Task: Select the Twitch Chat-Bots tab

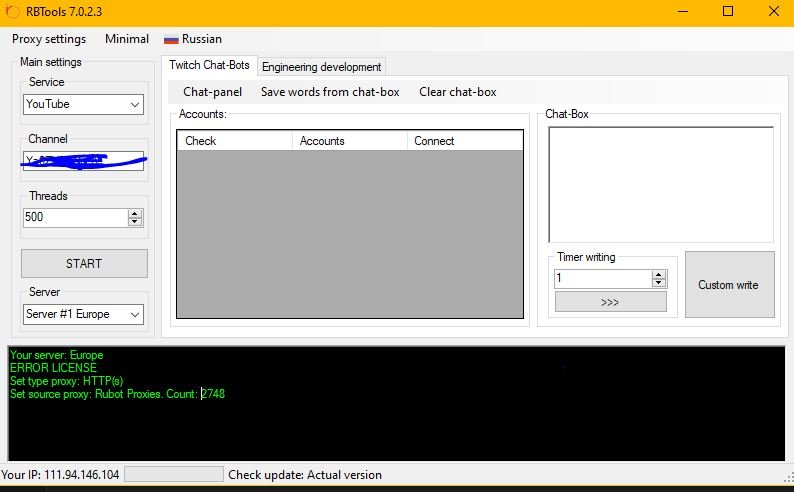Action: coord(209,66)
